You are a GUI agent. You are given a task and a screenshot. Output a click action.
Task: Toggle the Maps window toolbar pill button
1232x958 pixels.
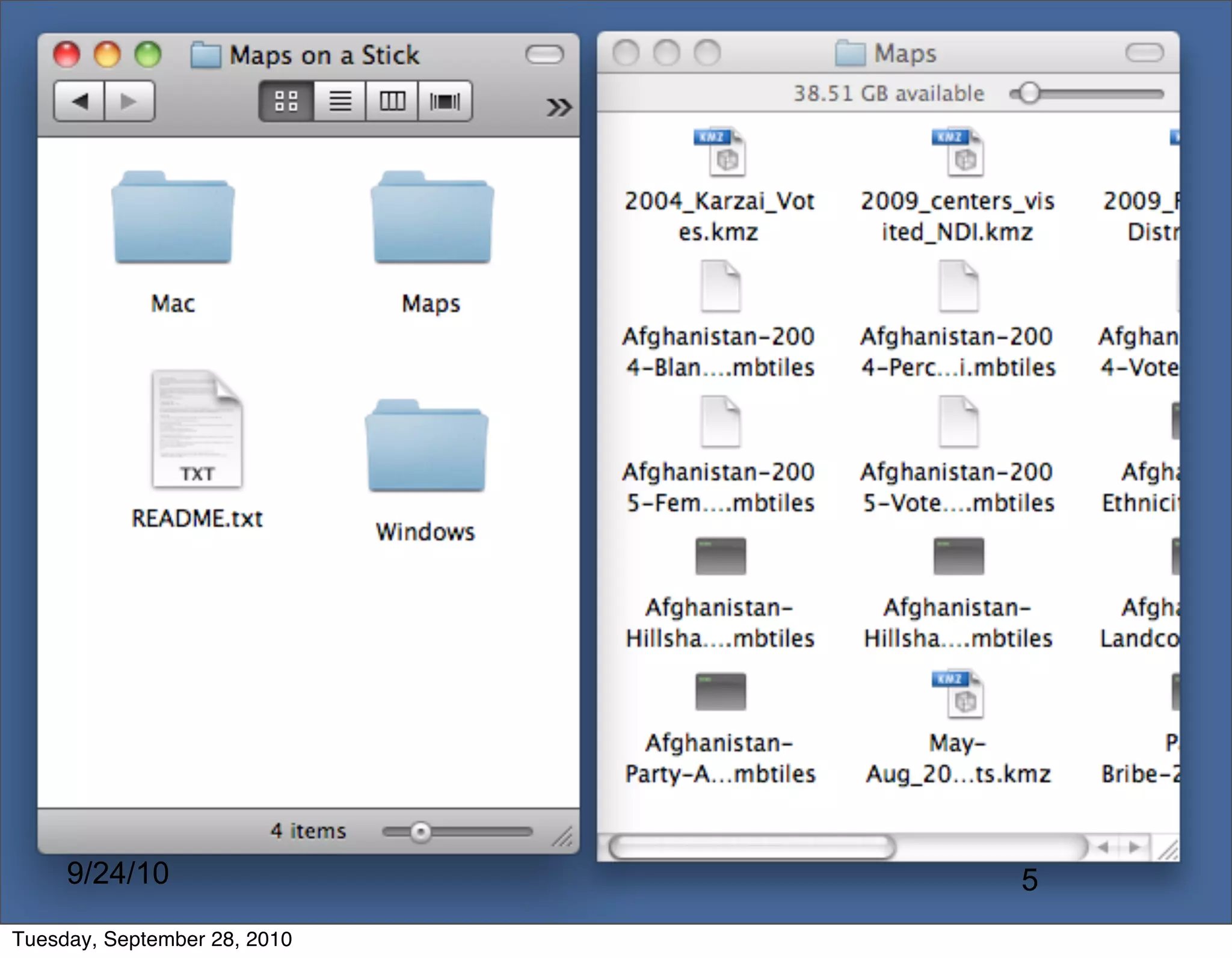(1144, 53)
